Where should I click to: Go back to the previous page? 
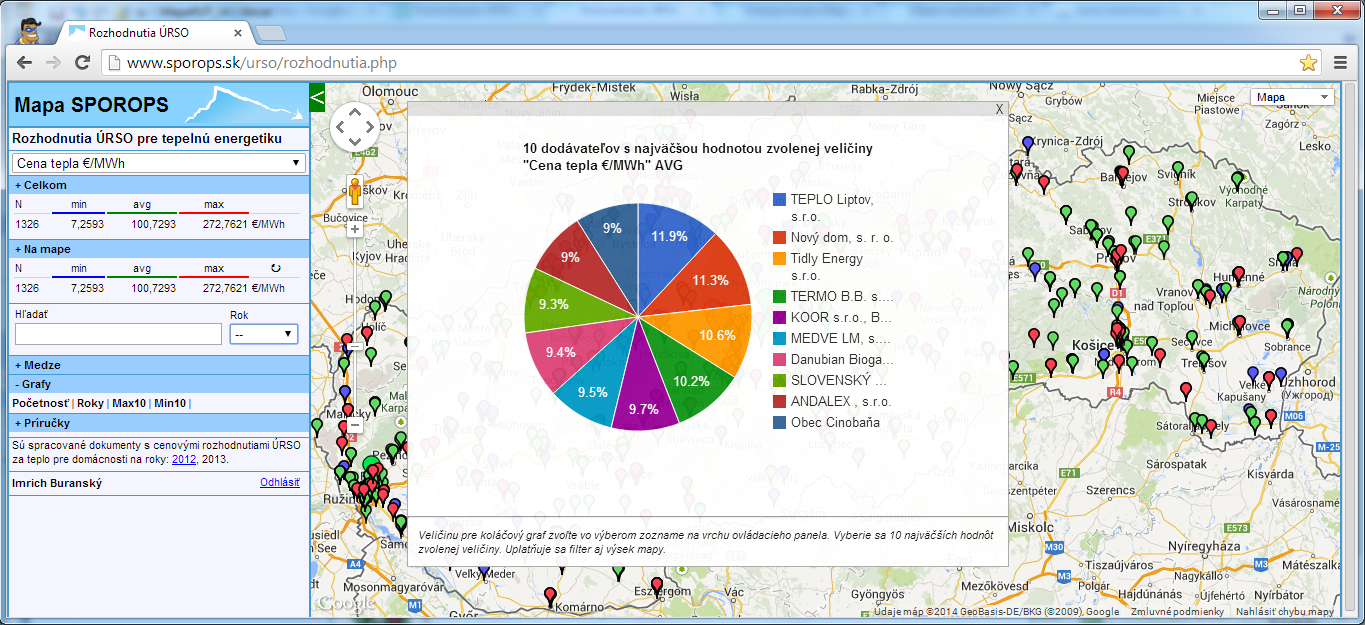pyautogui.click(x=24, y=63)
